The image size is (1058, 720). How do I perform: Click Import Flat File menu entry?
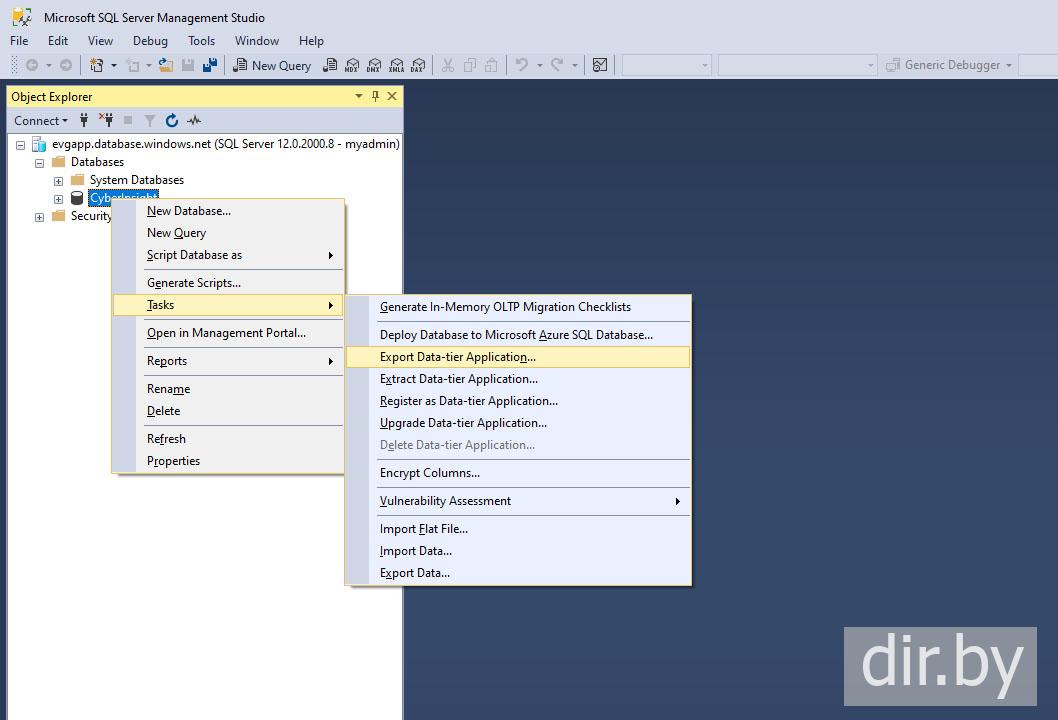(x=423, y=529)
